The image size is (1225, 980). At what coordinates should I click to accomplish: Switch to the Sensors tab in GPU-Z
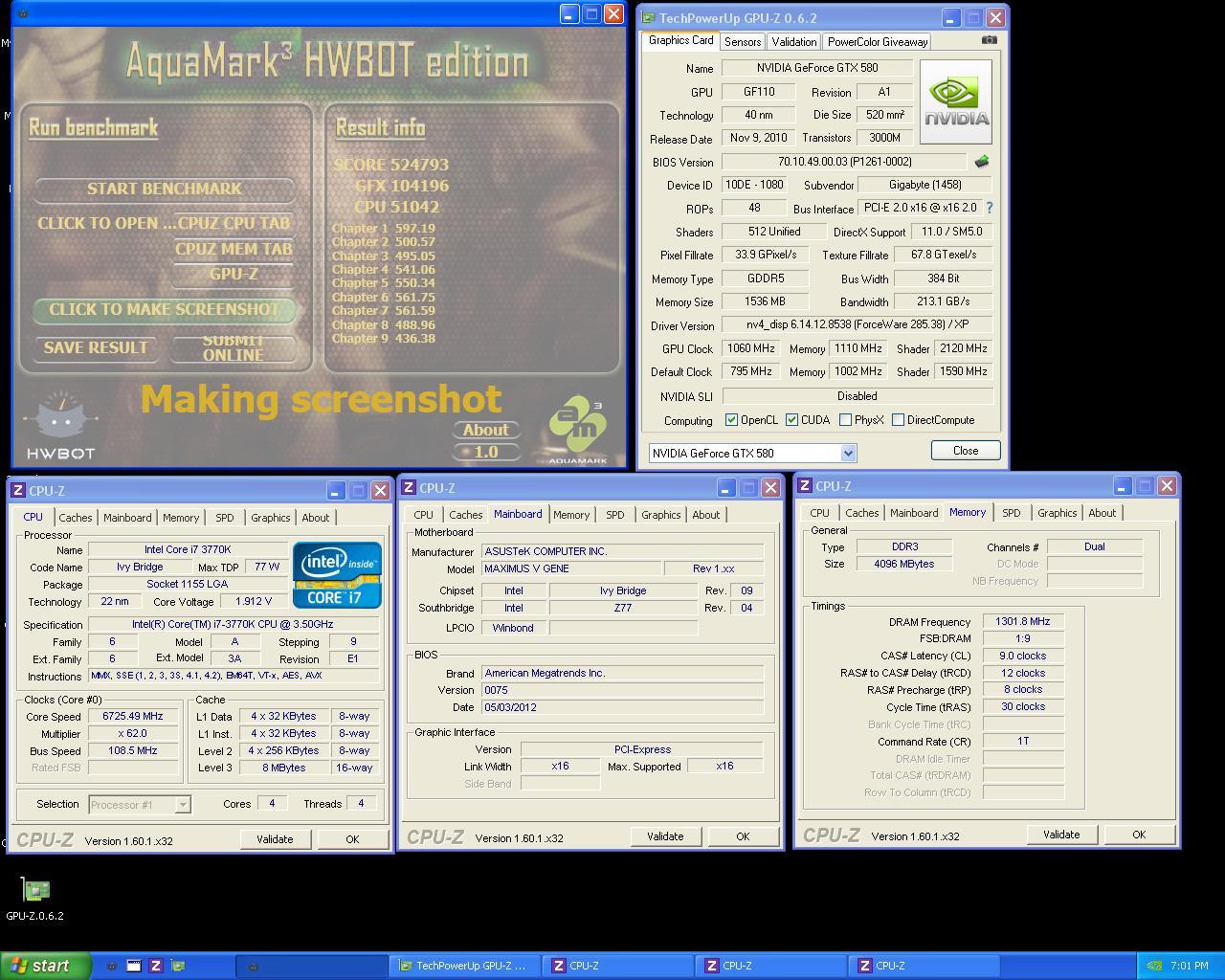click(x=742, y=41)
